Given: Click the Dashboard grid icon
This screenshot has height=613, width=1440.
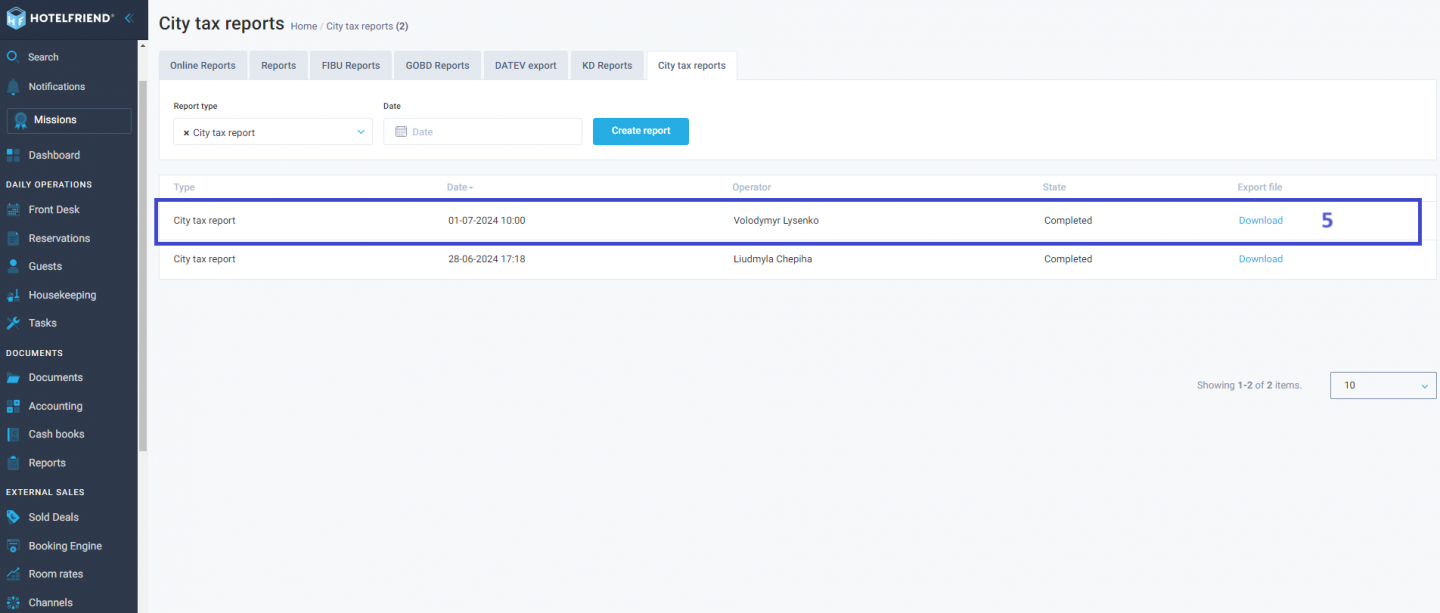Looking at the screenshot, I should [x=13, y=155].
